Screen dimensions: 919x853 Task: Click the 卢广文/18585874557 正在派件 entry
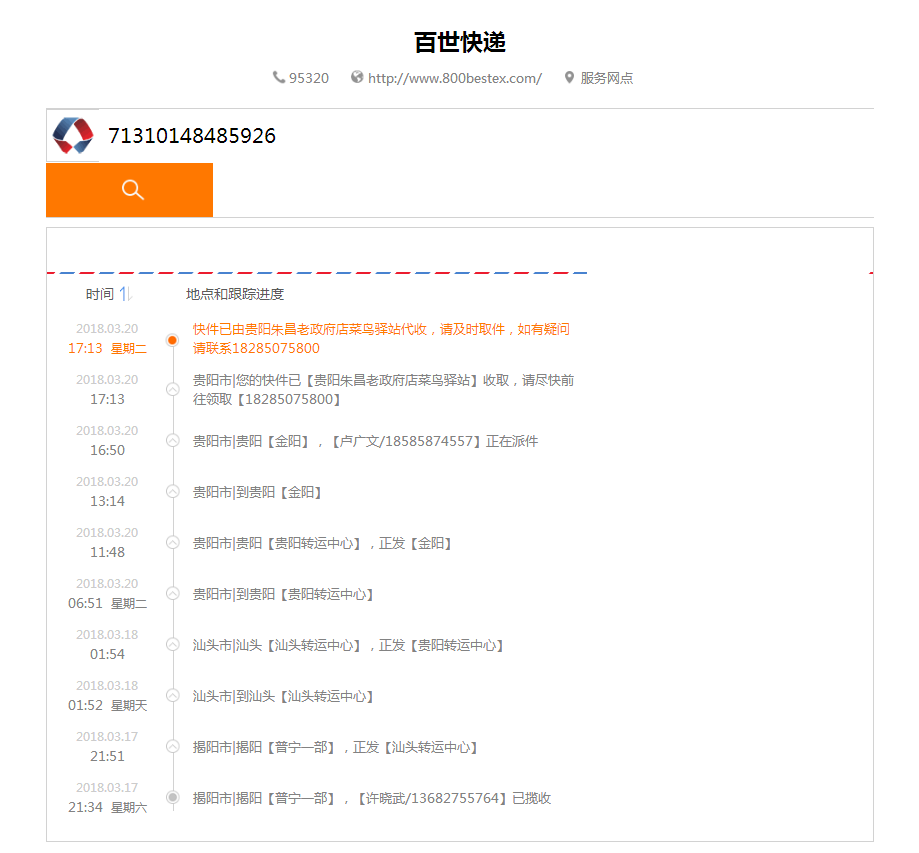coord(365,441)
